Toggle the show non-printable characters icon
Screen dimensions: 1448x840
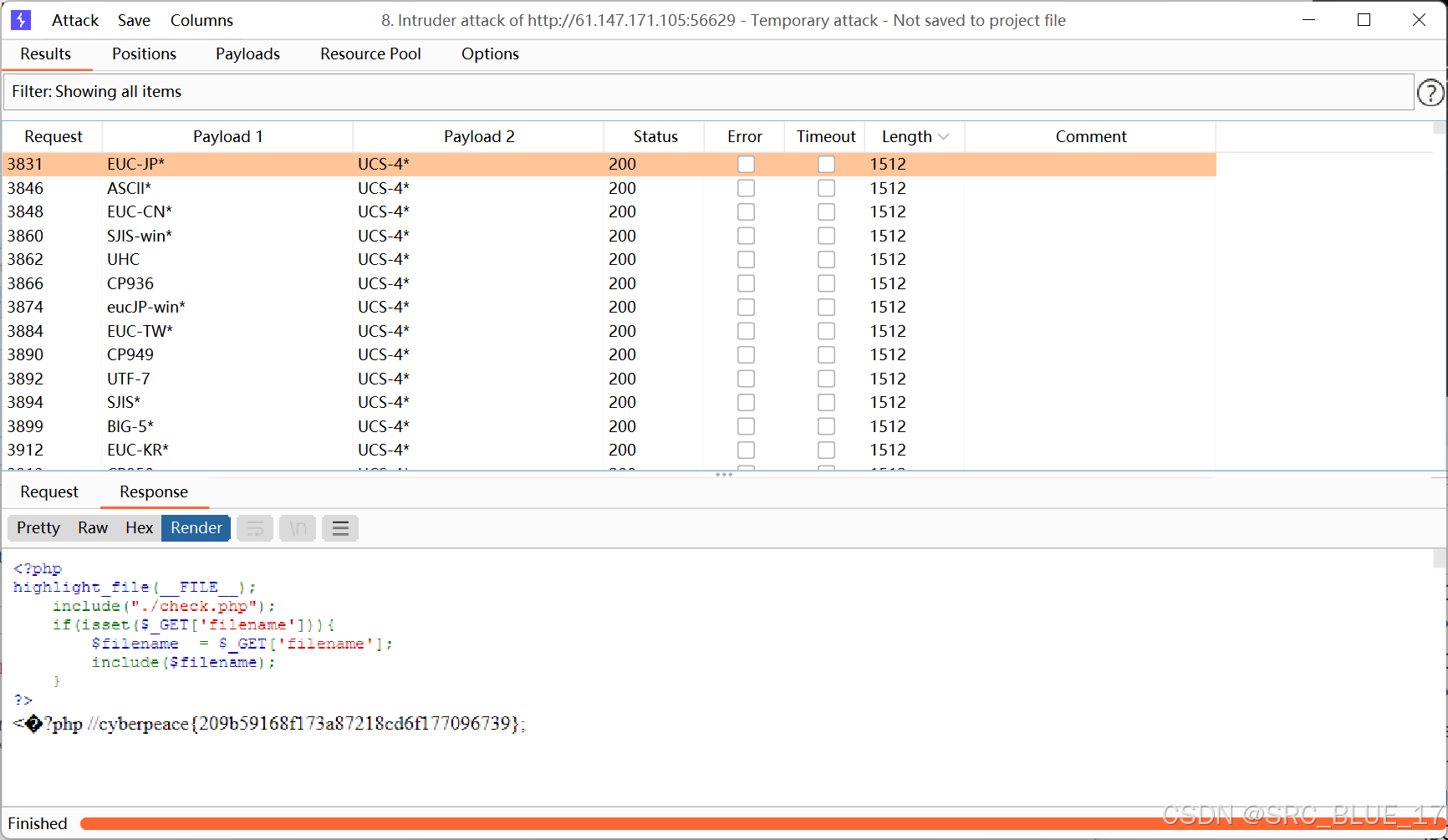[298, 528]
